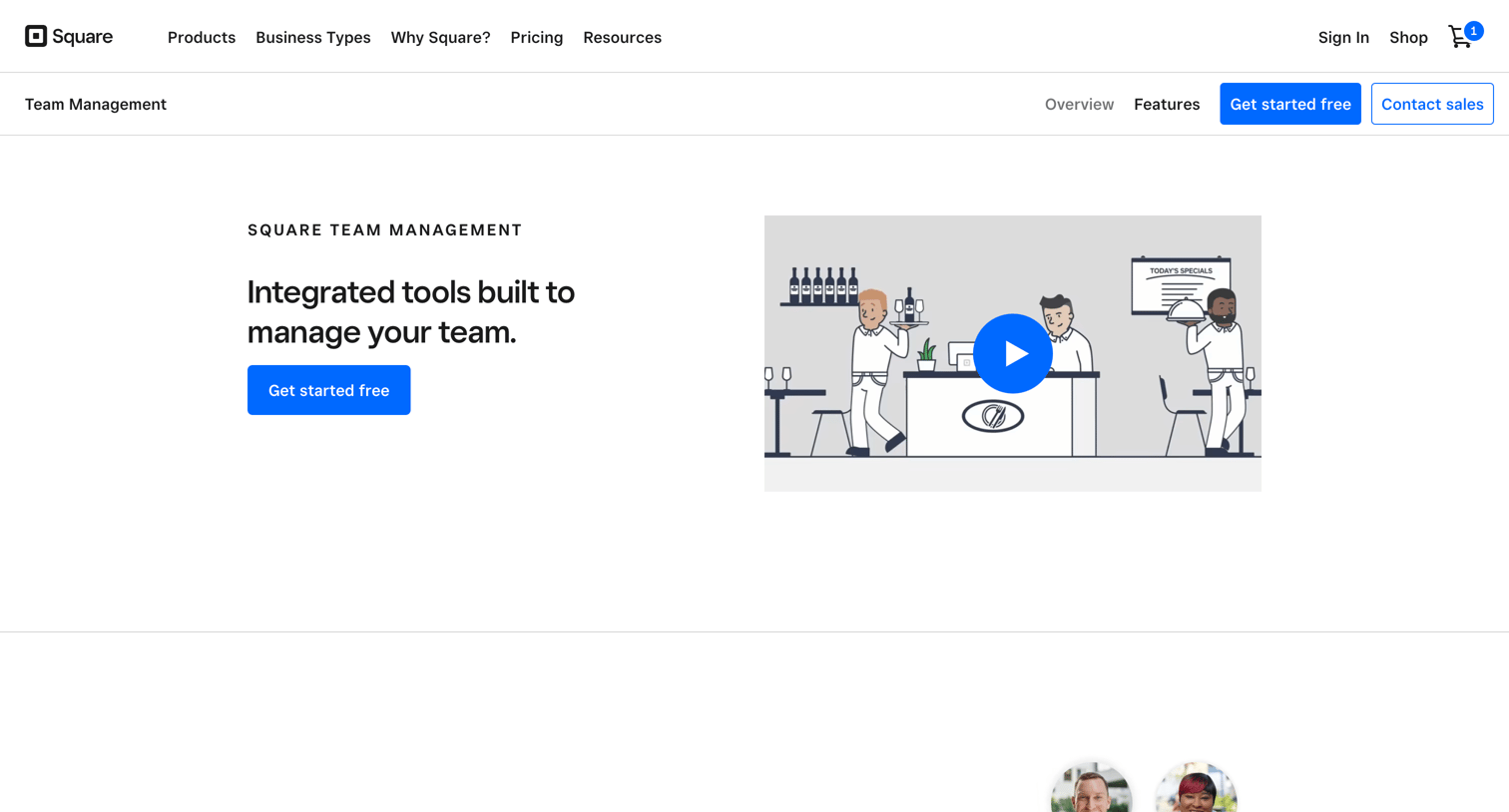Image resolution: width=1509 pixels, height=812 pixels.
Task: Open the Resources menu
Action: click(622, 37)
